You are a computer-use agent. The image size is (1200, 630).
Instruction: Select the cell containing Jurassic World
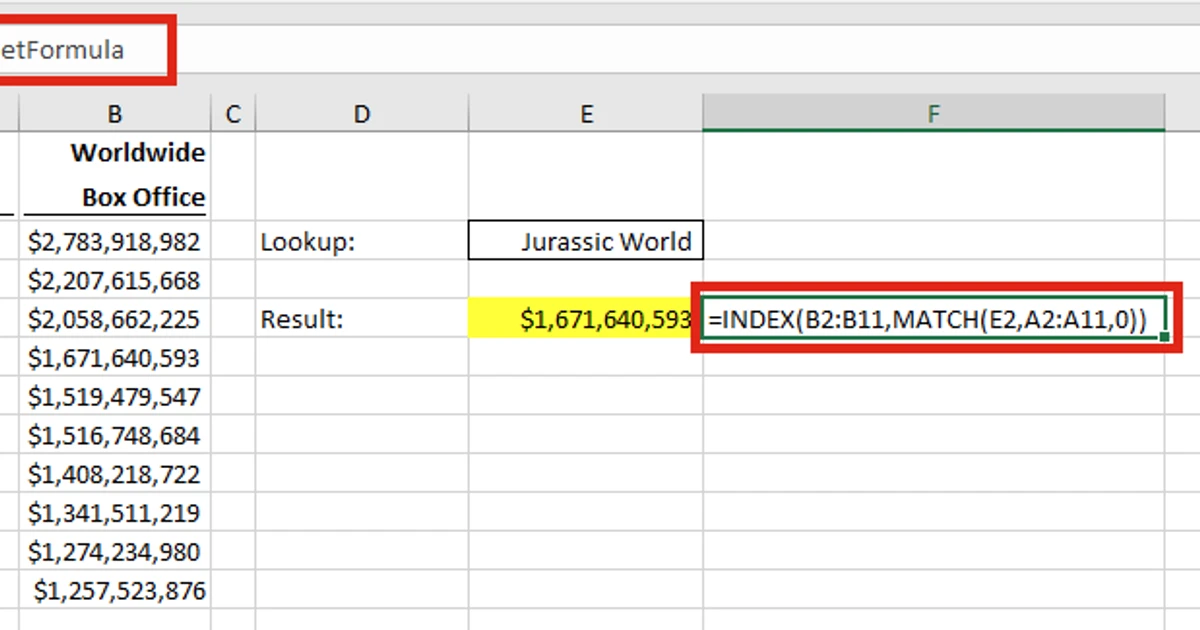586,241
